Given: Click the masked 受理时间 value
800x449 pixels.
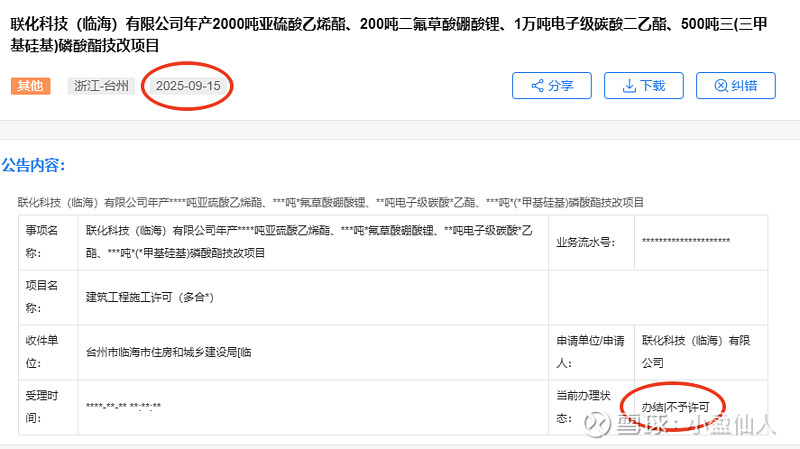Looking at the screenshot, I should 123,407.
